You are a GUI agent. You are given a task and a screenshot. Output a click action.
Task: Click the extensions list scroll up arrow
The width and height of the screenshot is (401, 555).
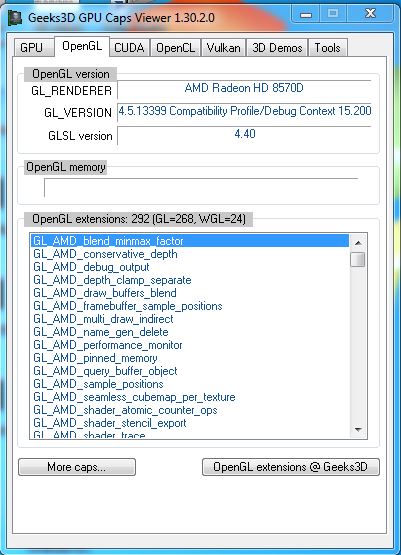[358, 243]
